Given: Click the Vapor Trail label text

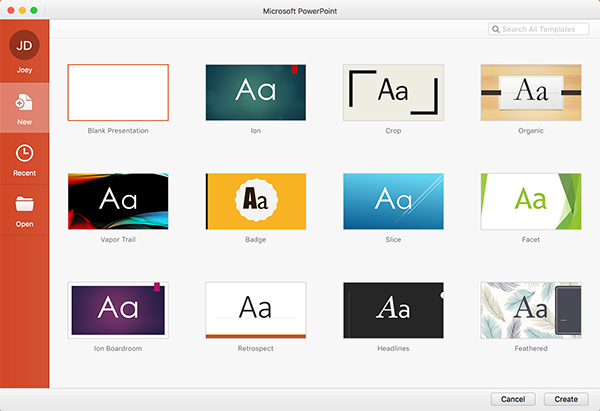Looking at the screenshot, I should point(118,240).
